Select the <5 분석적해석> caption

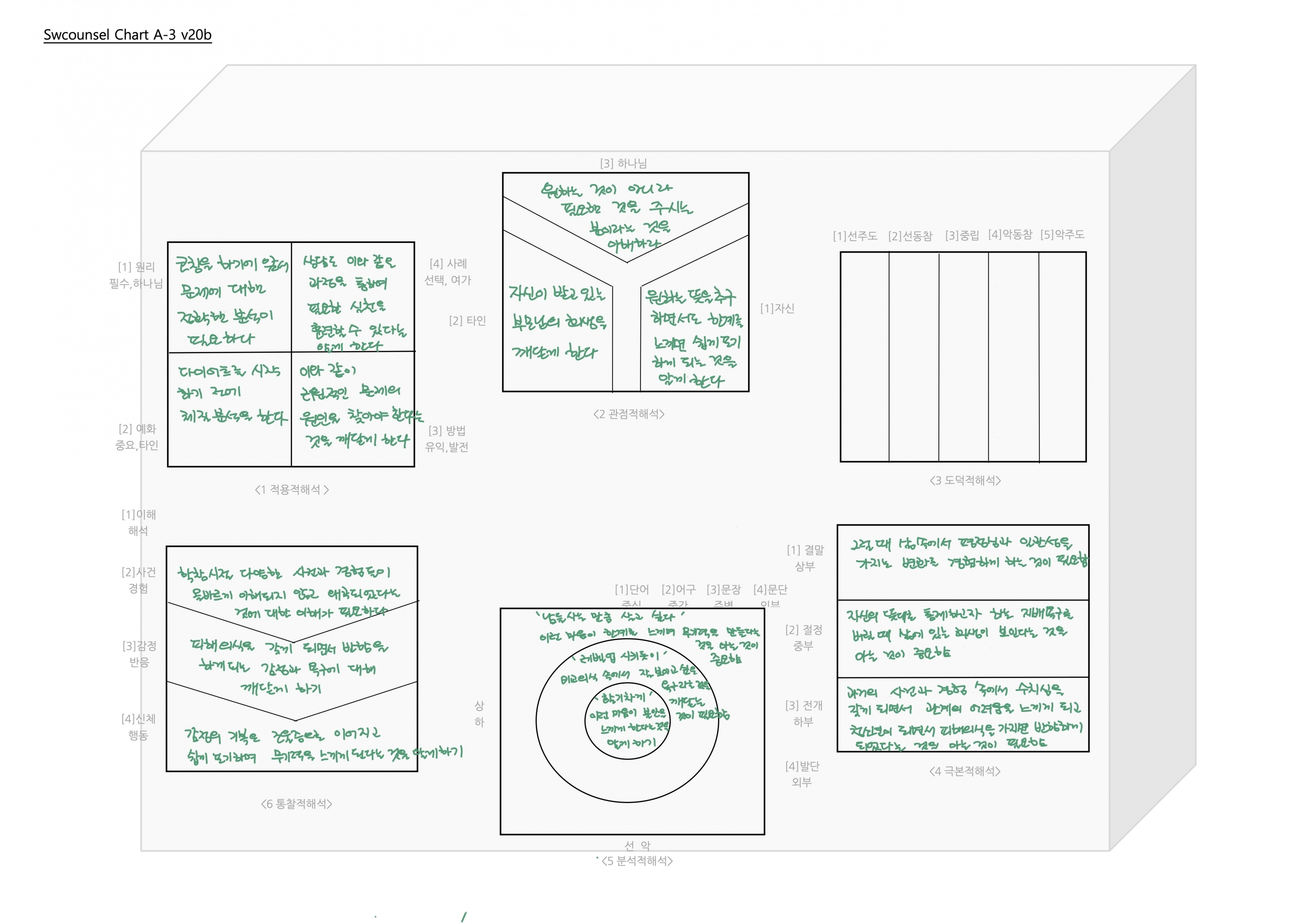[637, 861]
